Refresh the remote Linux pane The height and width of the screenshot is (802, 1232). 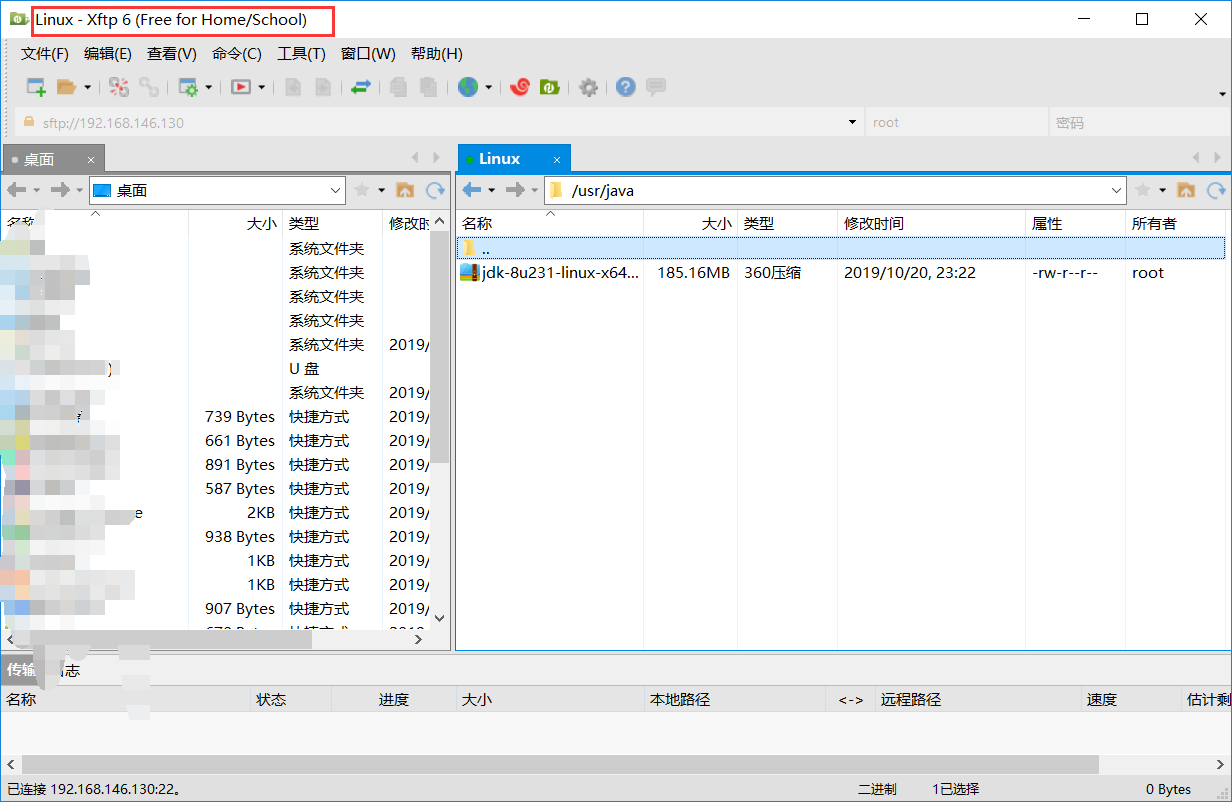click(1216, 190)
